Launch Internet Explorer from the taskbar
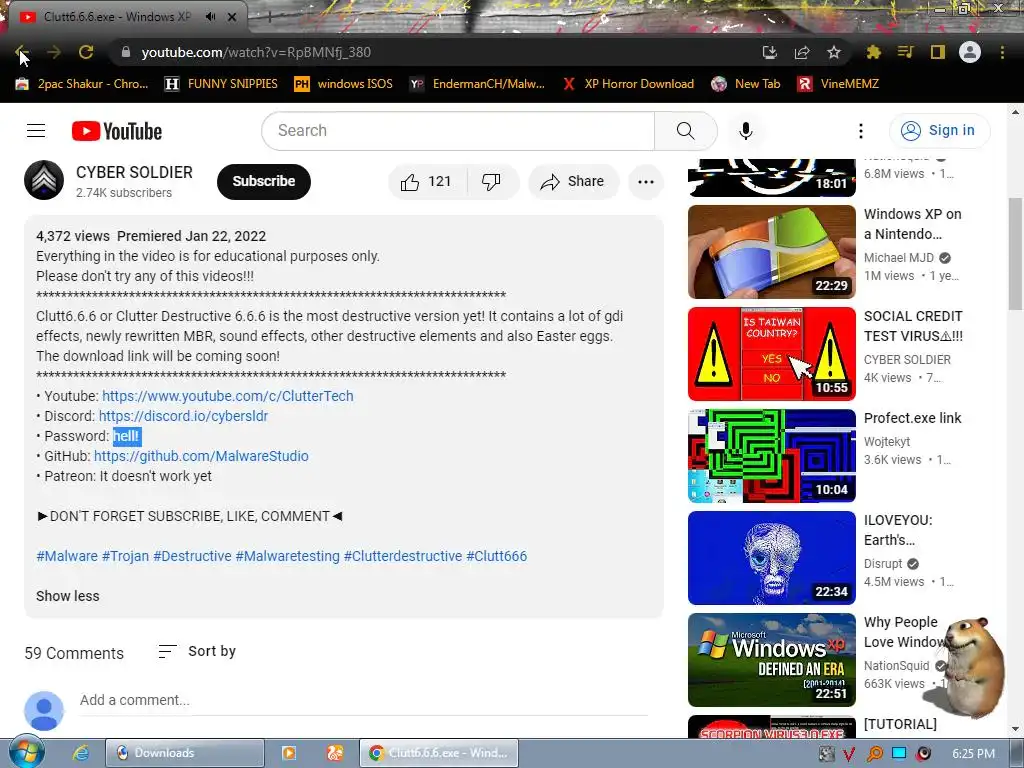 [80, 753]
